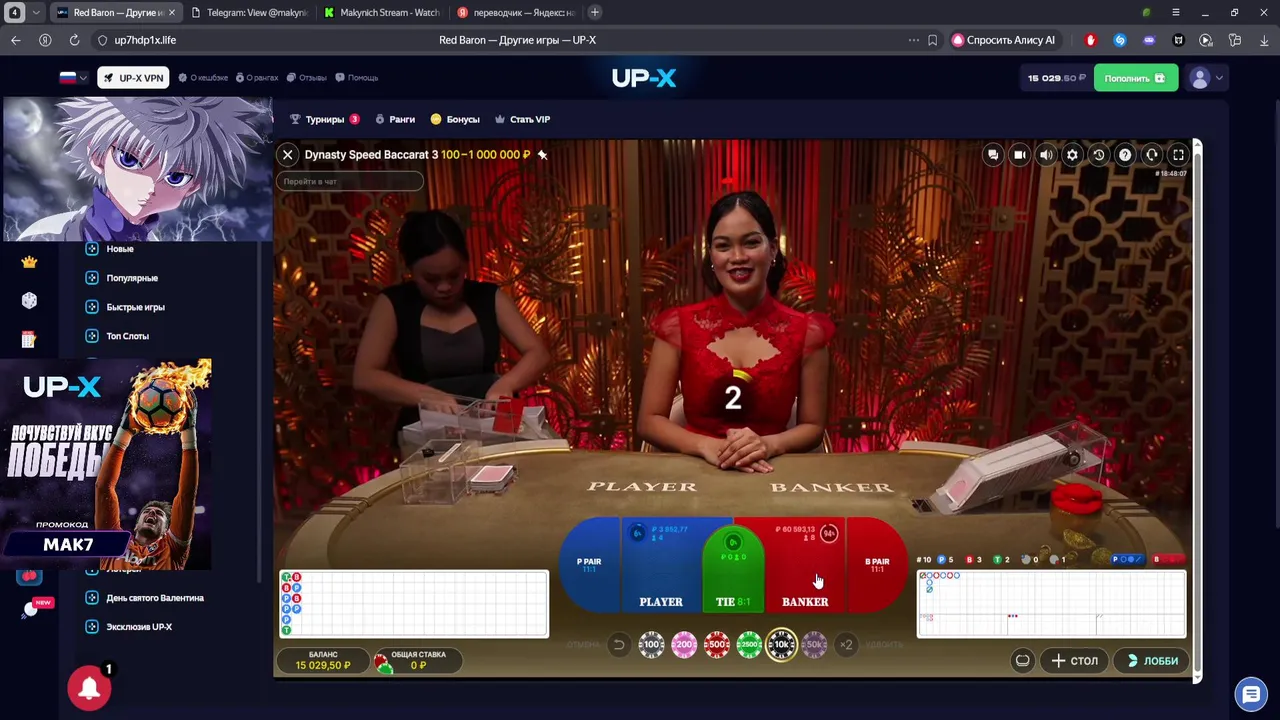Mark the game as favorite star icon
The width and height of the screenshot is (1280, 720).
542,155
